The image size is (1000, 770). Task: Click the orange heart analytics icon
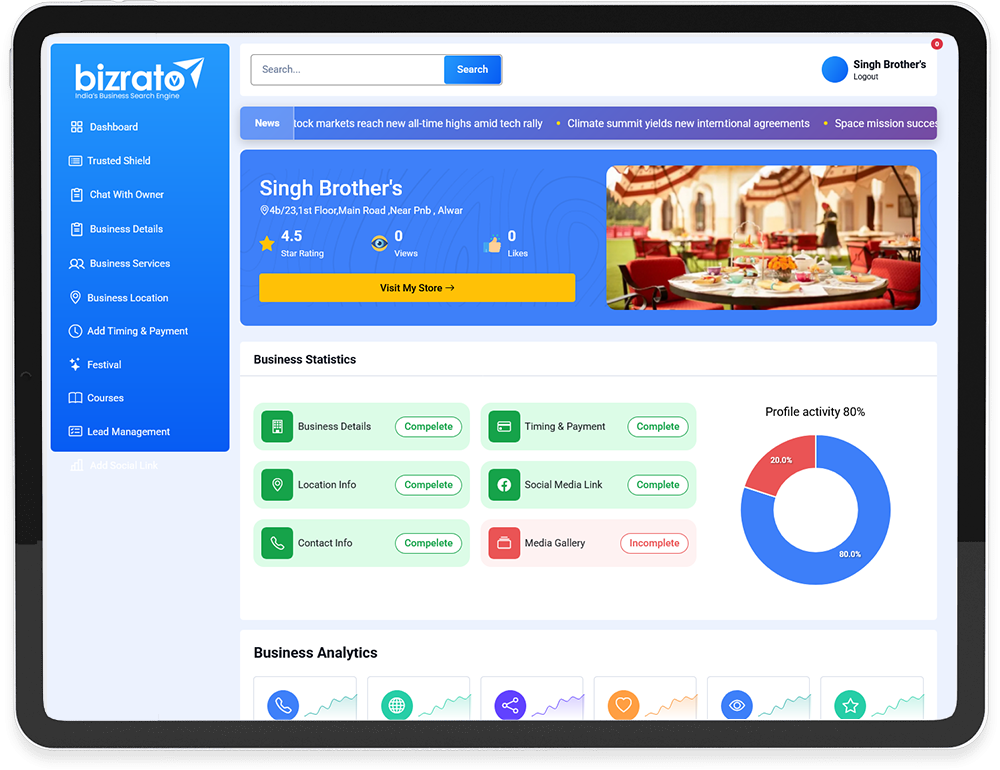623,705
